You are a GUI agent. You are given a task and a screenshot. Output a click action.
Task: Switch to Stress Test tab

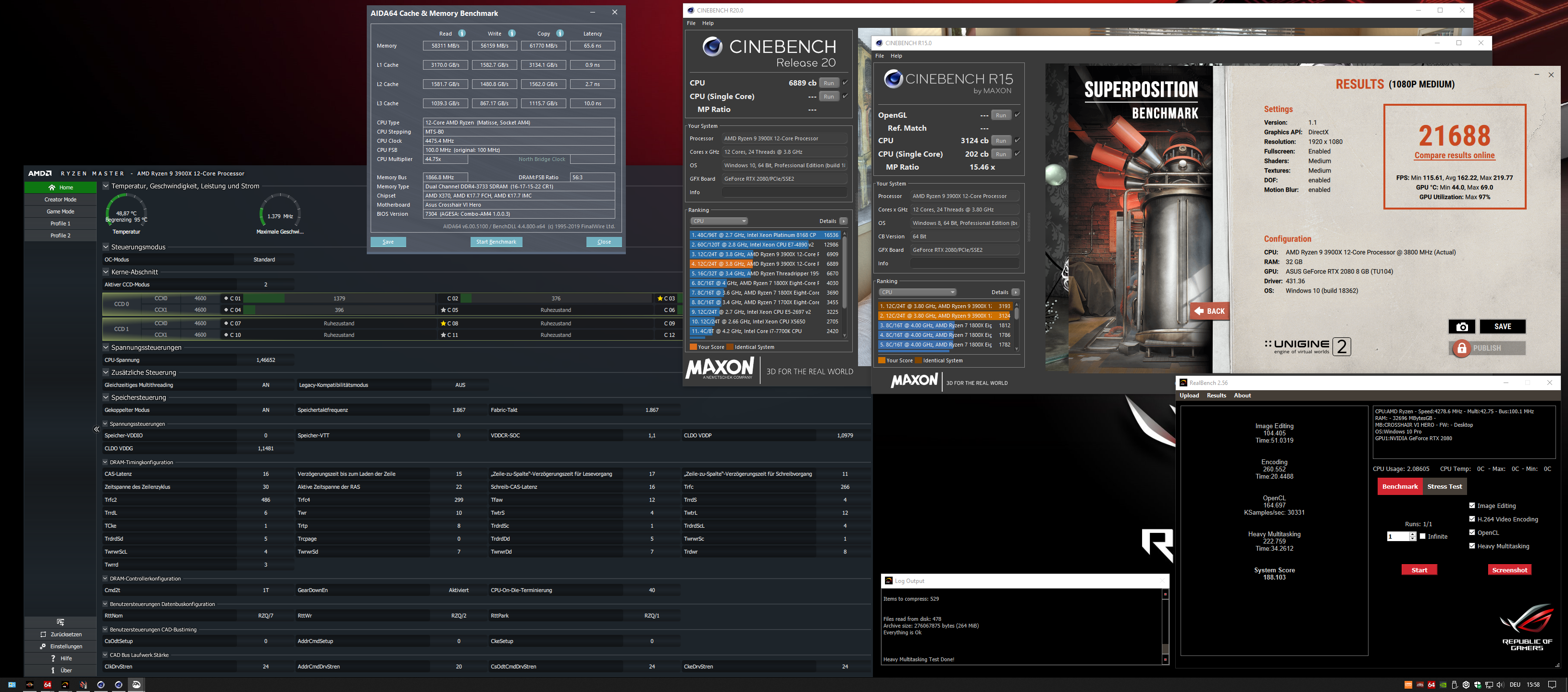tap(1444, 486)
